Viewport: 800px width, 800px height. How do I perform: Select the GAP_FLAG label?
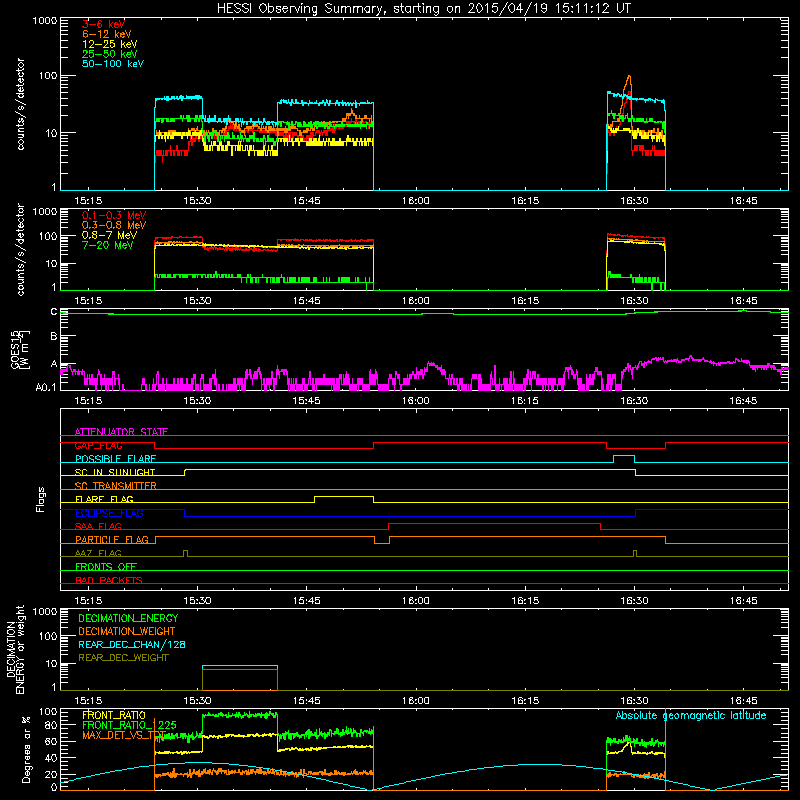point(98,445)
